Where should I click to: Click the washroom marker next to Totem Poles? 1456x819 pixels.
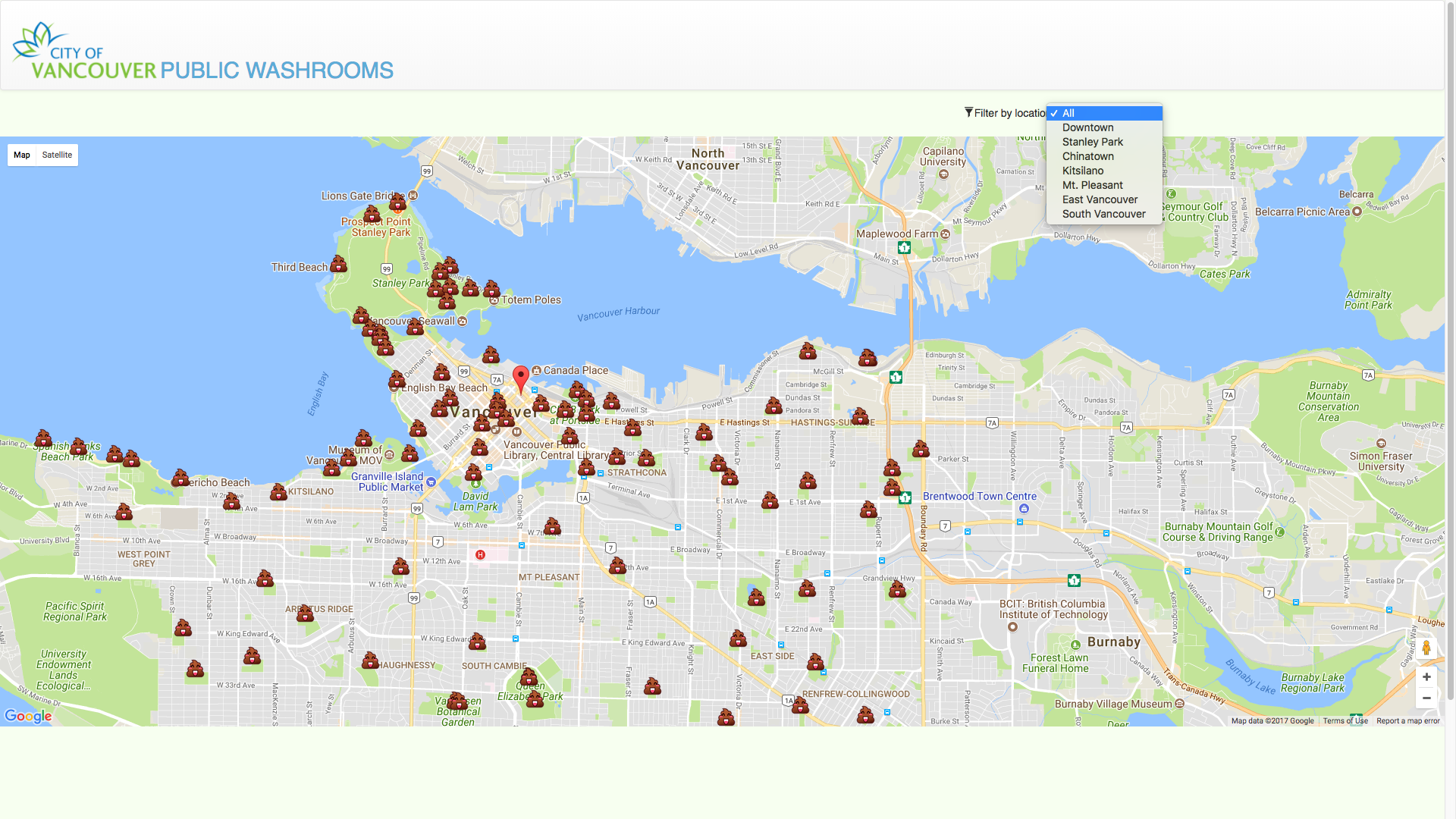[x=491, y=289]
